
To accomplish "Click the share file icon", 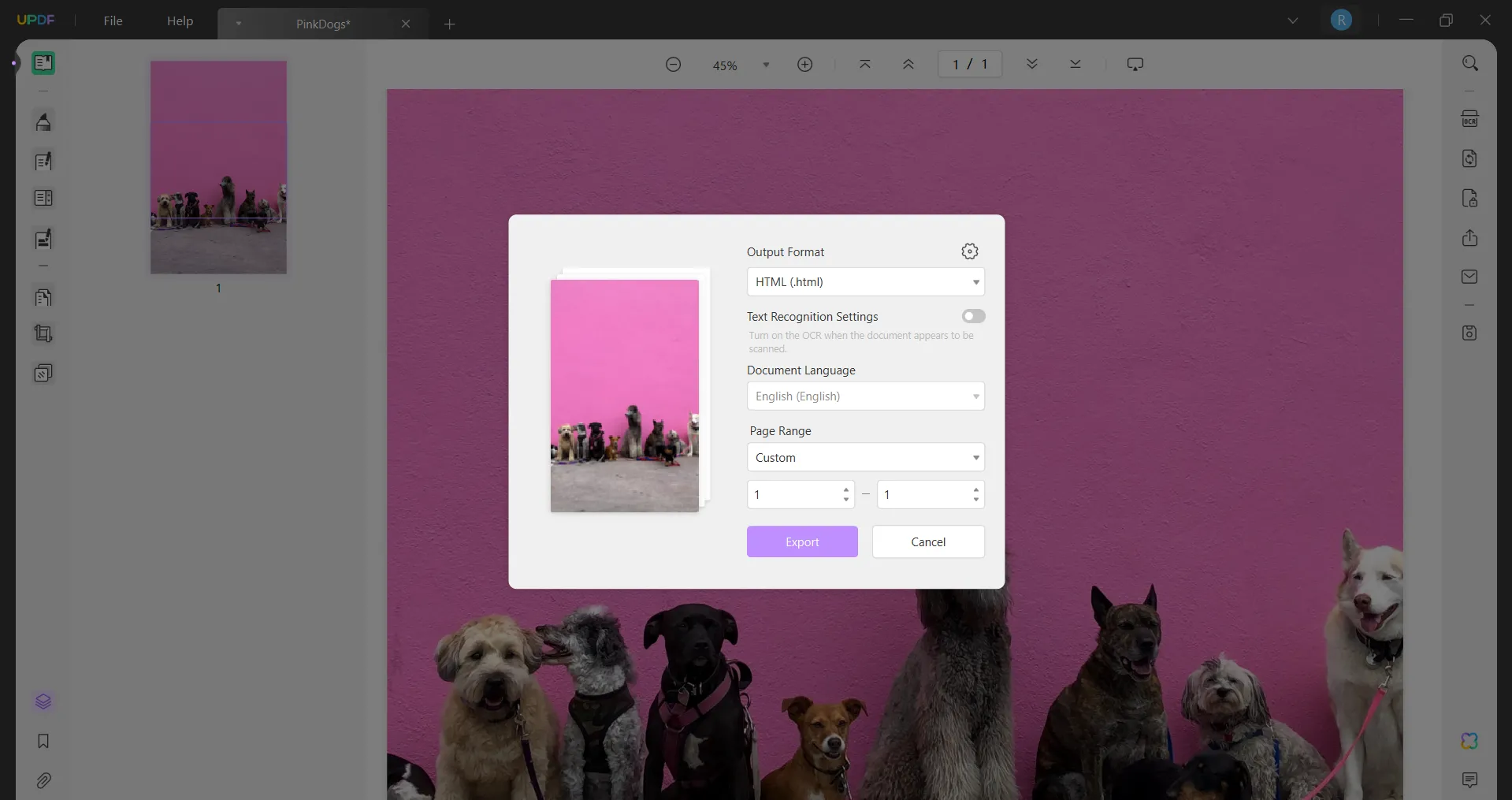I will (x=1469, y=238).
